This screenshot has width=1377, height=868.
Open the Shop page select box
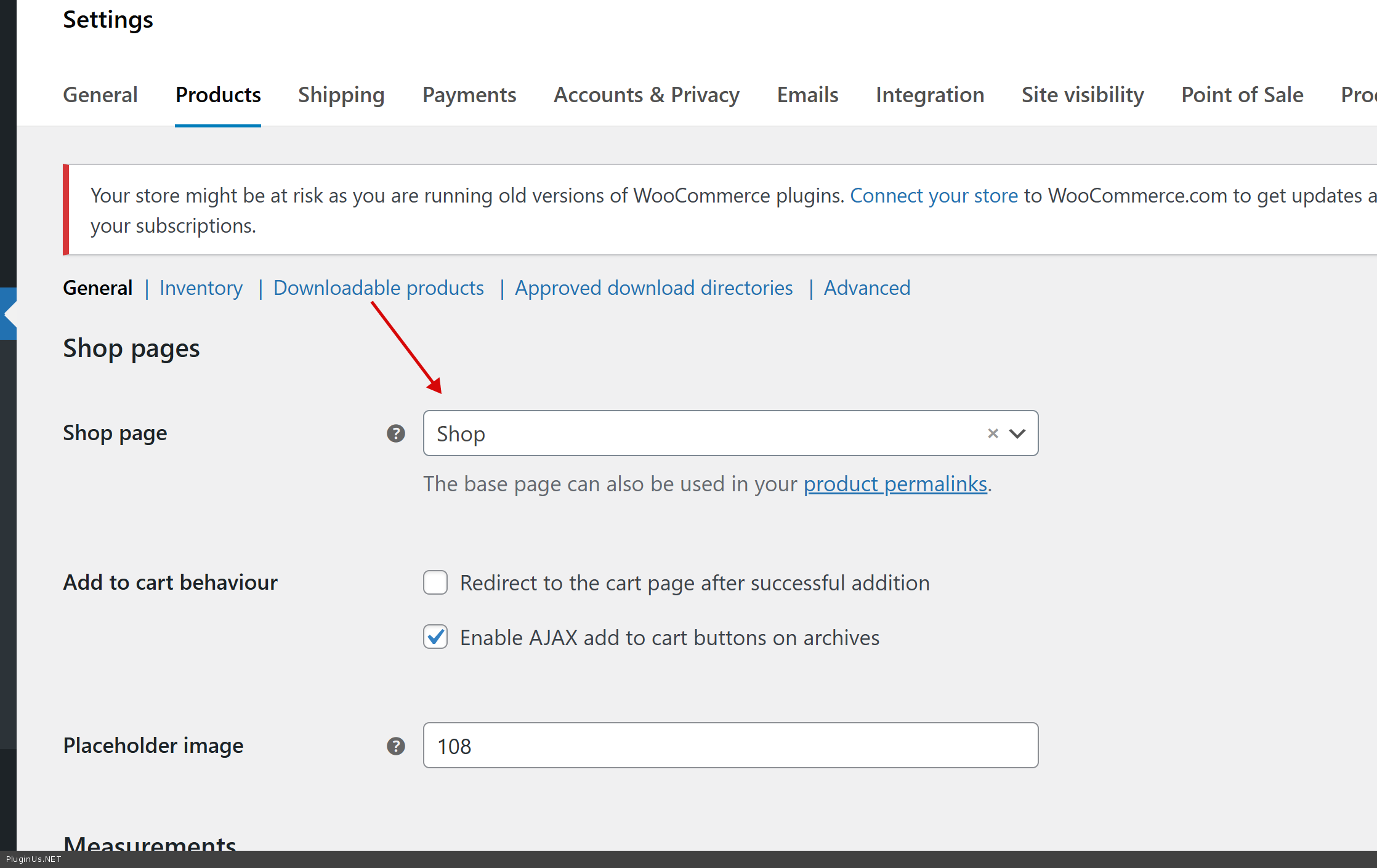(x=702, y=433)
